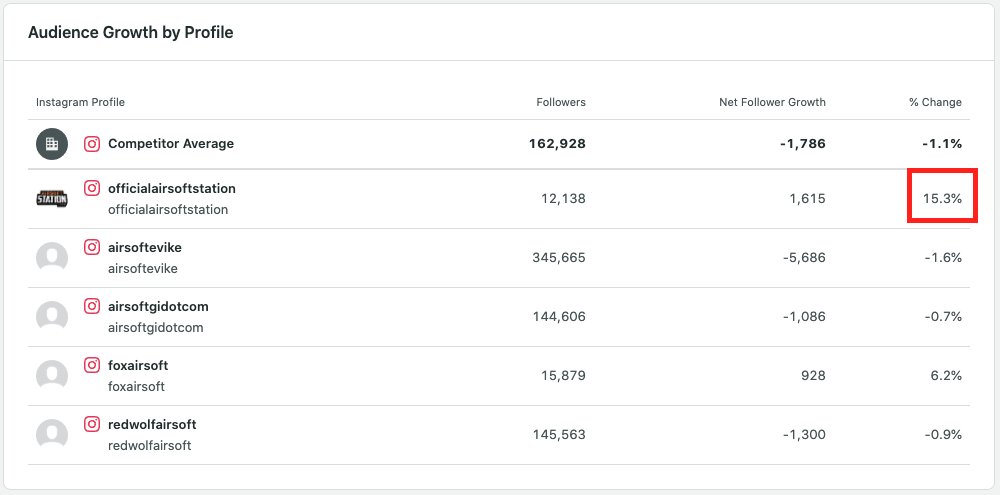Click the officialairsoftstation logo thumbnail

[x=52, y=198]
